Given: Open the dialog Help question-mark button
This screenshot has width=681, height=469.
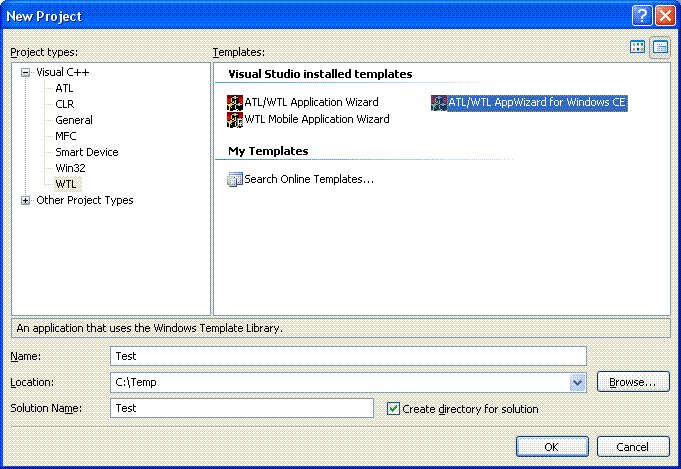Looking at the screenshot, I should coord(642,16).
